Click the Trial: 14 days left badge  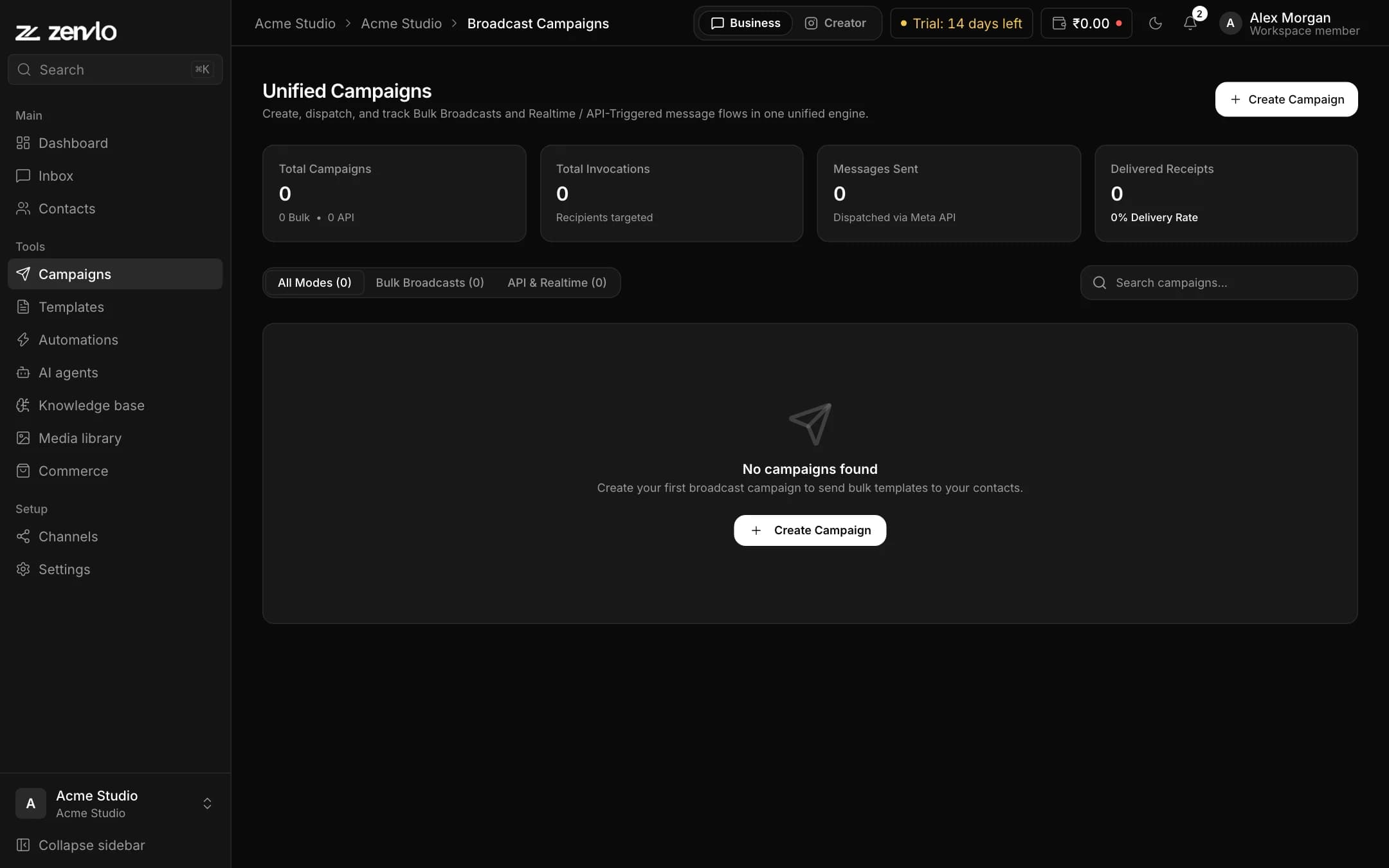pos(961,23)
